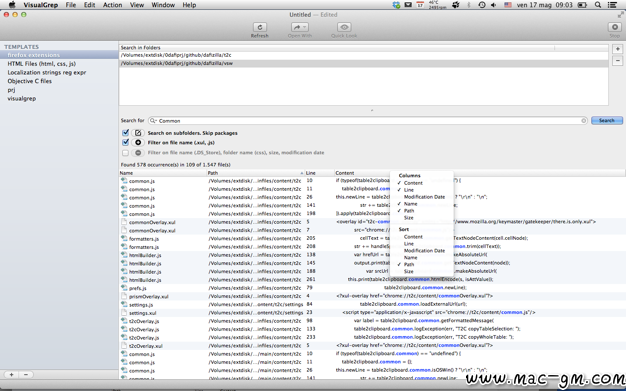This screenshot has height=391, width=626.
Task: Select folder path ending in dafizilla/vsw
Action: click(x=364, y=63)
